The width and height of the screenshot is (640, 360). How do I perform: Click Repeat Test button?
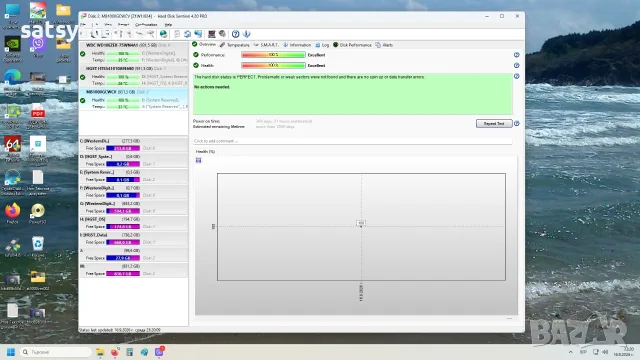[x=494, y=123]
